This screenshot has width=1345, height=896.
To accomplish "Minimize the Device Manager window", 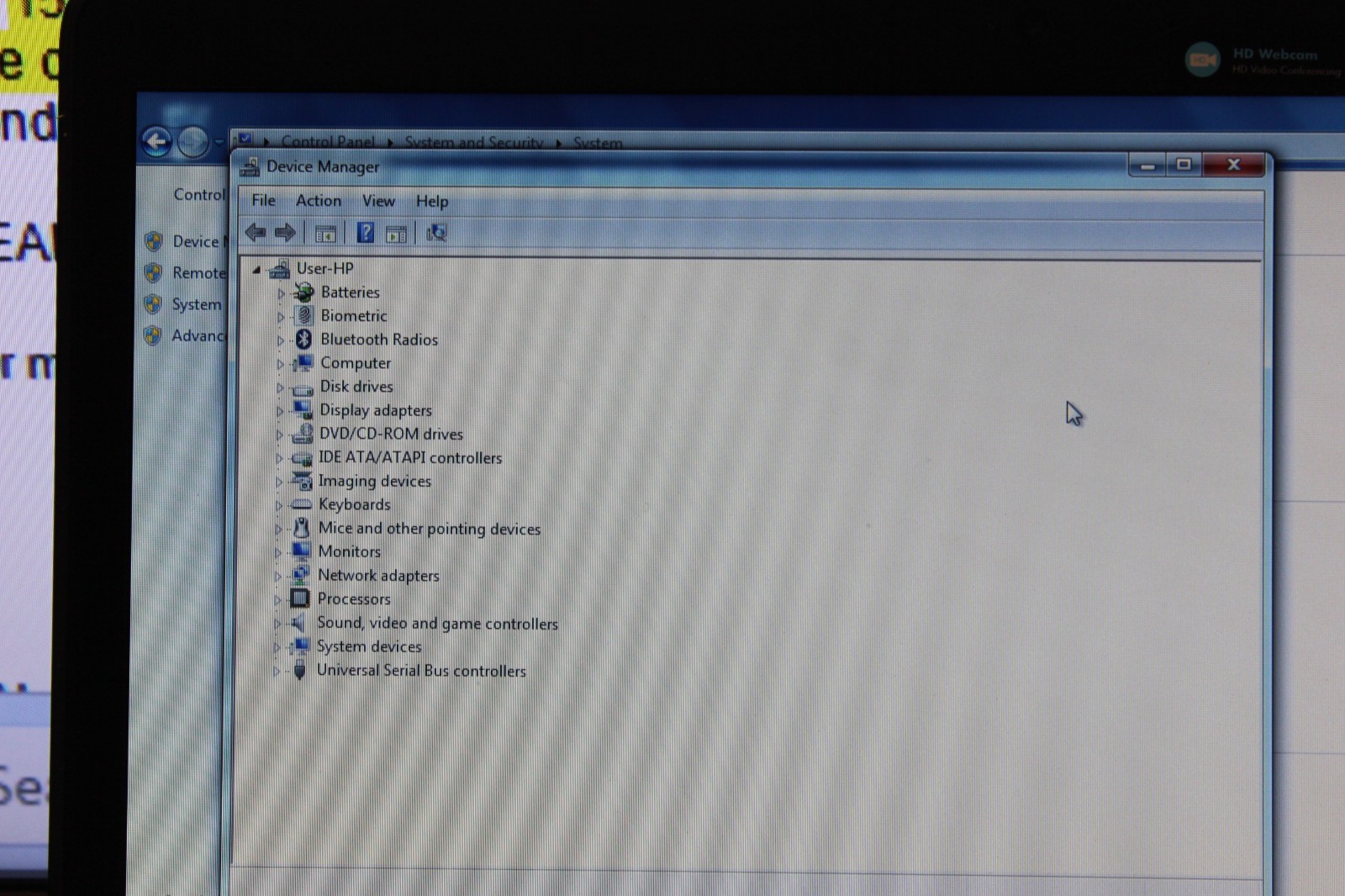I will pos(1147,166).
